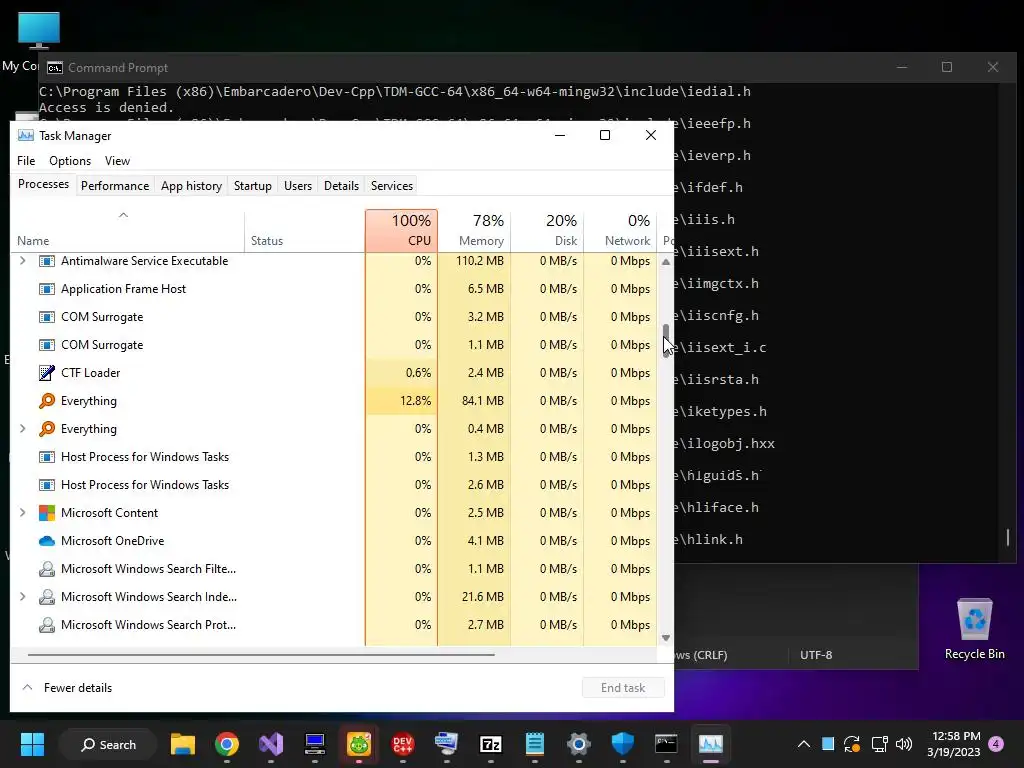Viewport: 1024px width, 768px height.
Task: Click the Task Manager horizontal scrollbar
Action: (261, 654)
